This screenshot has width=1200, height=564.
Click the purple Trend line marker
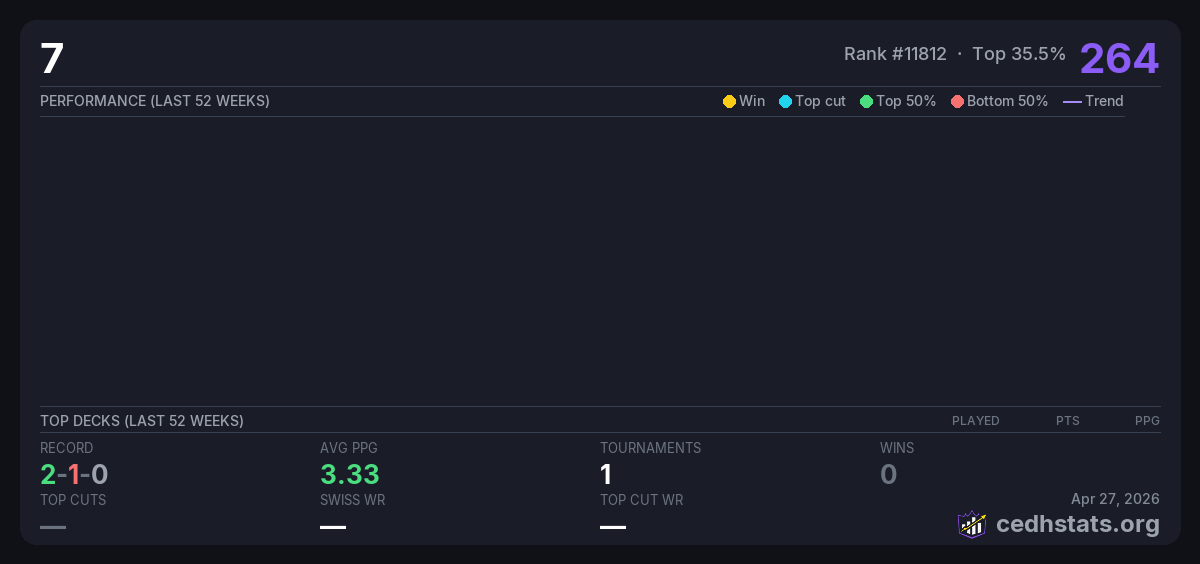tap(1071, 101)
